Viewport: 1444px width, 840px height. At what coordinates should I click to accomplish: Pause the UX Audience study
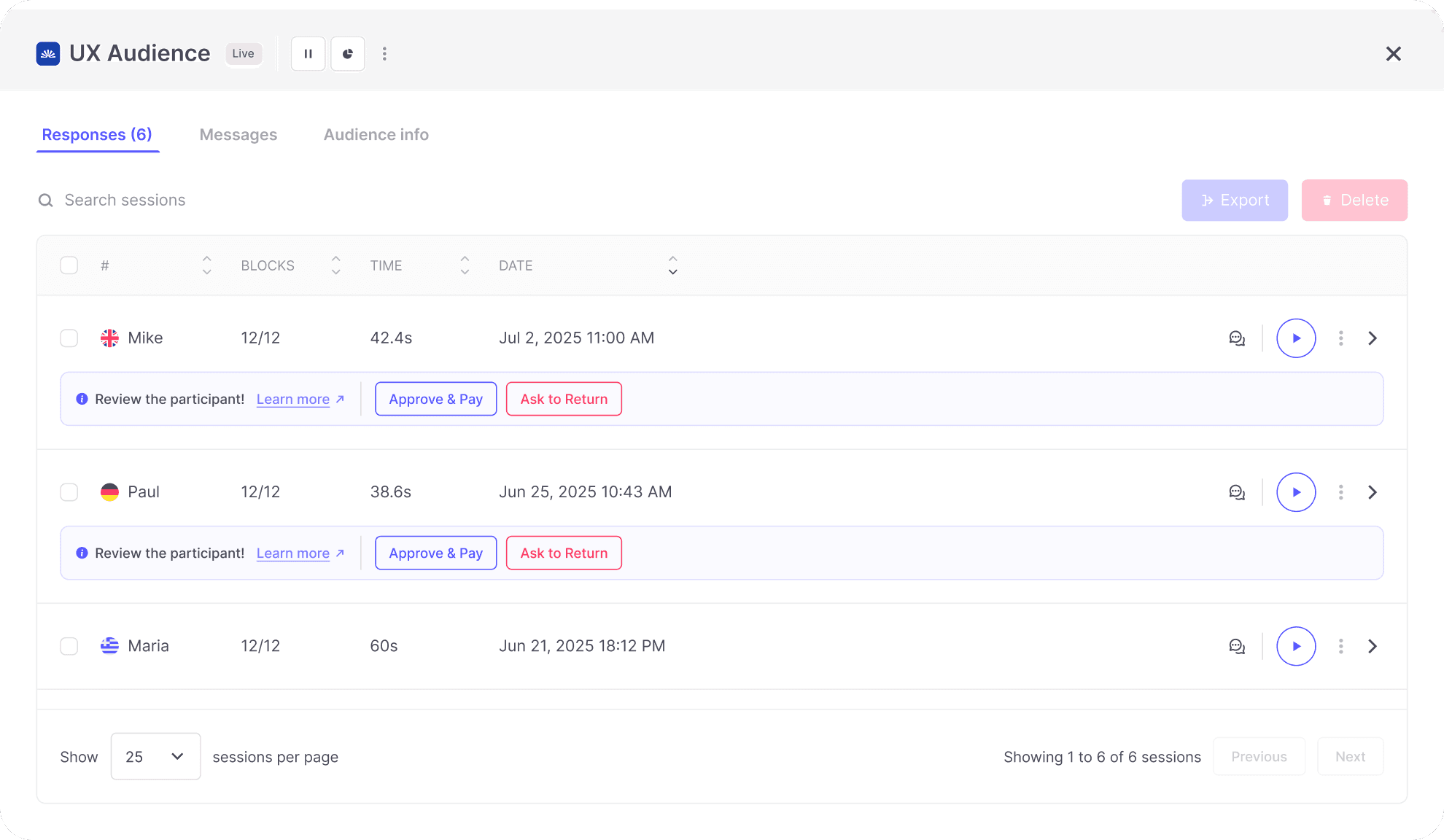pos(308,54)
